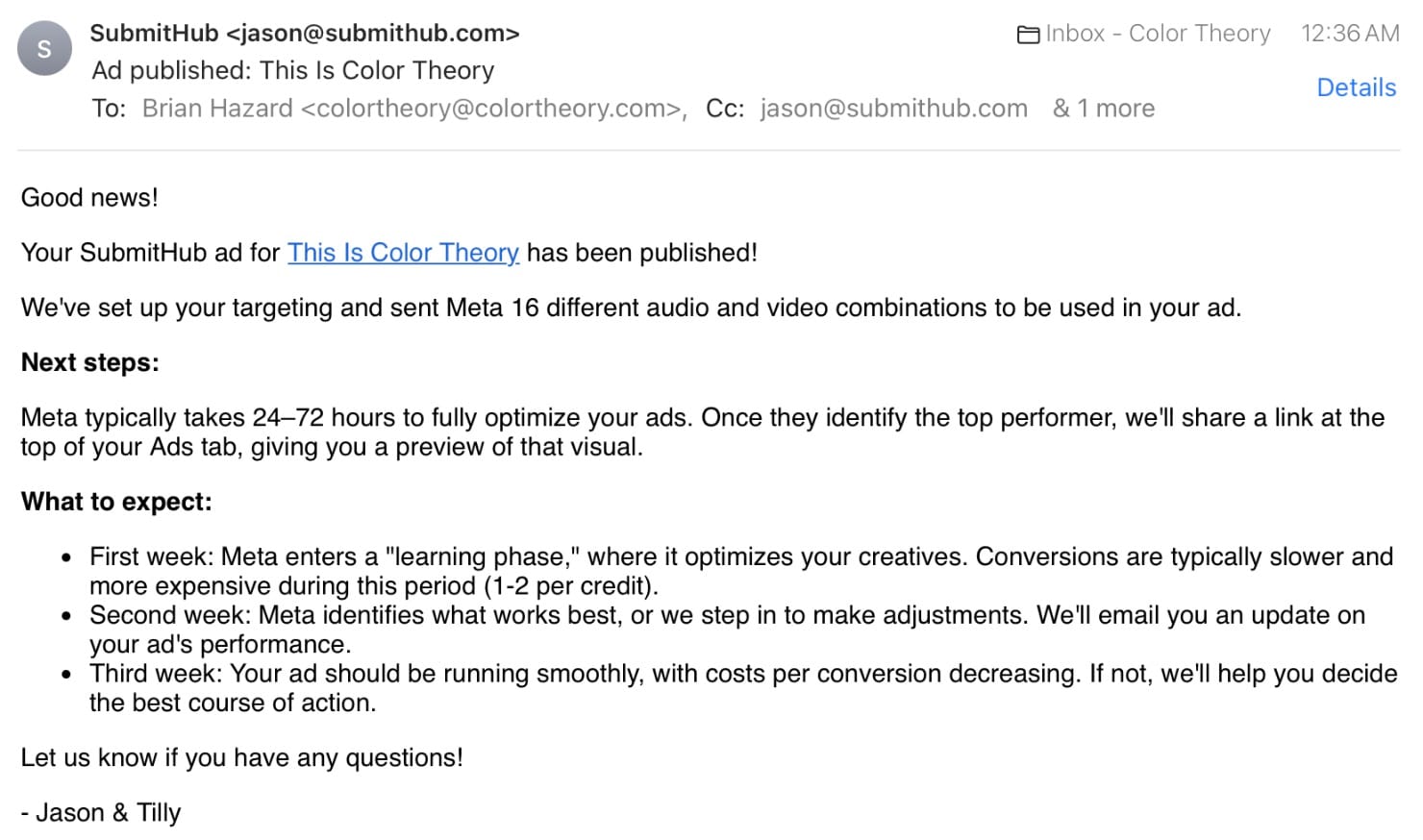Click the "Inbox - Color Theory" mailbox label
Image resolution: width=1423 pixels, height=840 pixels.
(x=1158, y=34)
